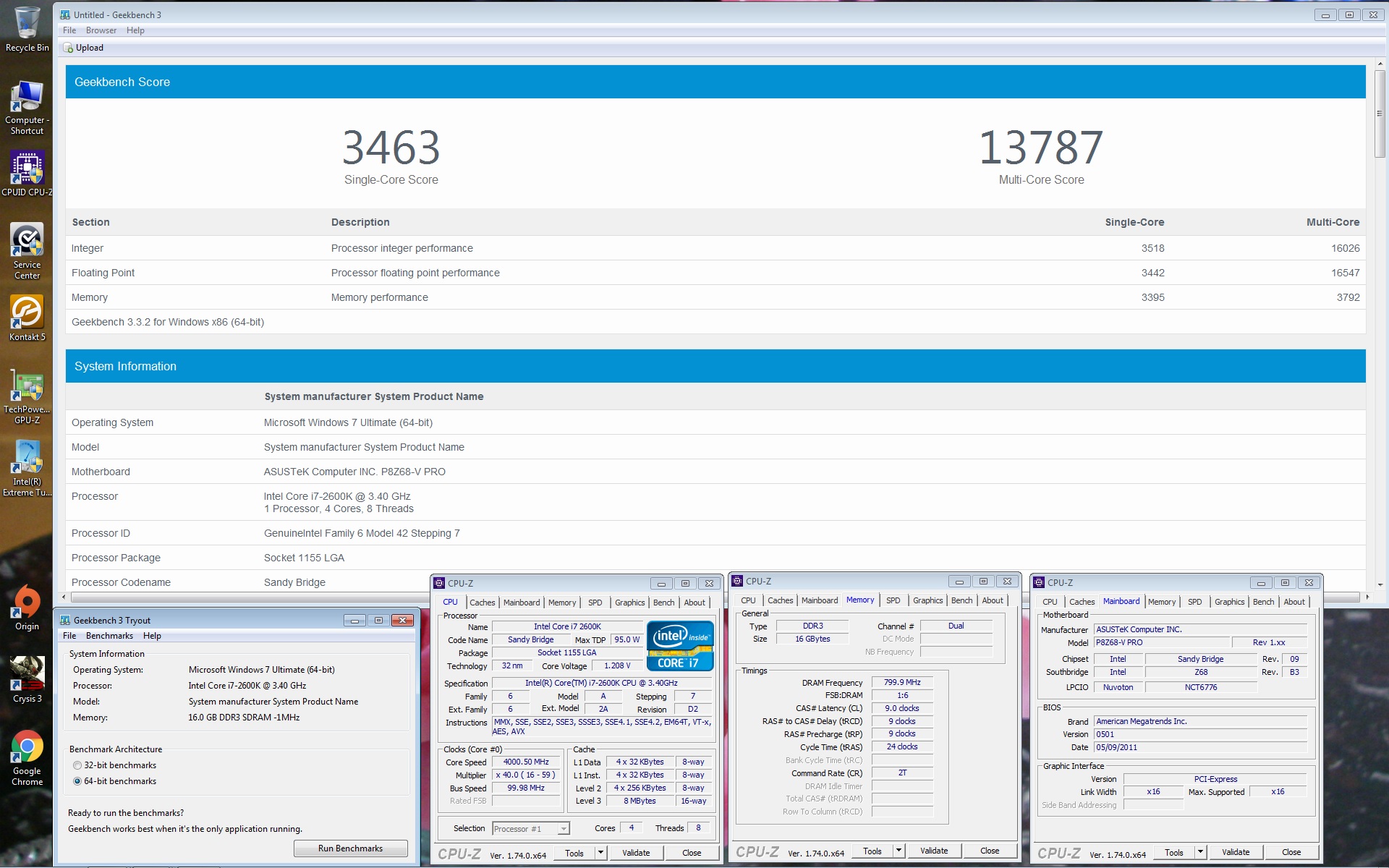The image size is (1389, 868).
Task: Select 32-bit benchmarks radio button
Action: 77,765
